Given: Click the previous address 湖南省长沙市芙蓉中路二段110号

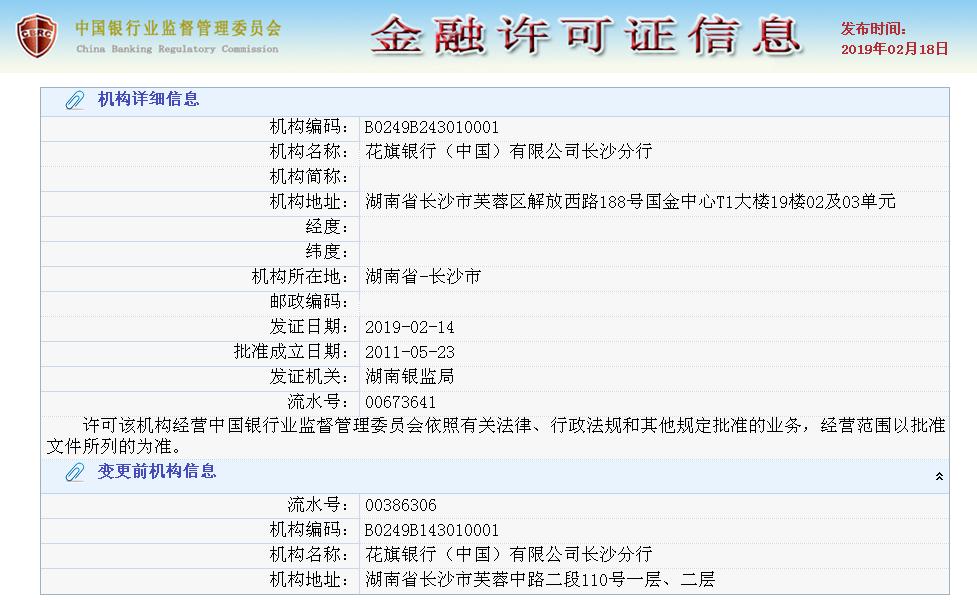Looking at the screenshot, I should [495, 580].
